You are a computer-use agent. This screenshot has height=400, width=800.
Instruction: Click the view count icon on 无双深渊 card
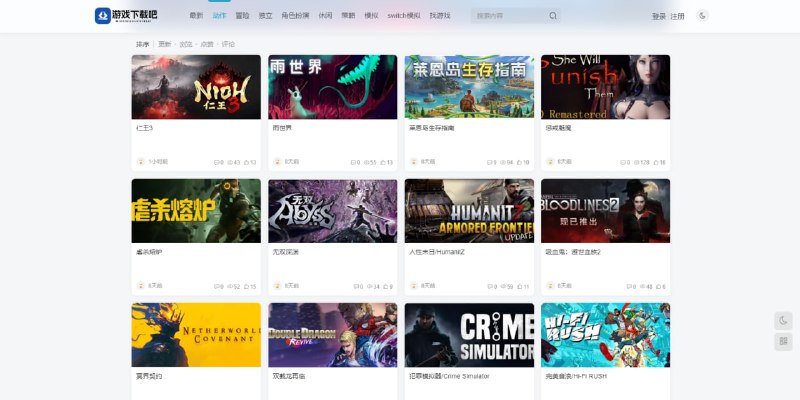coord(369,287)
